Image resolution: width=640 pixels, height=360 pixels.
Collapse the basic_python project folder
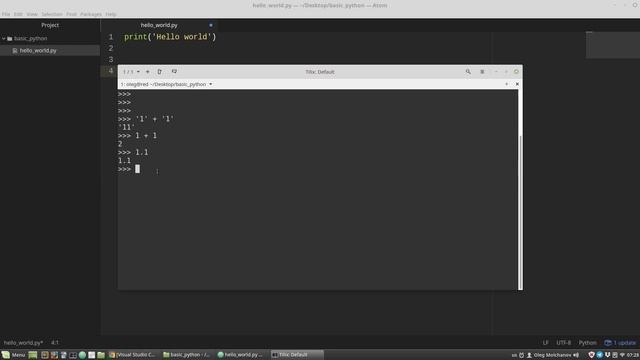4,38
